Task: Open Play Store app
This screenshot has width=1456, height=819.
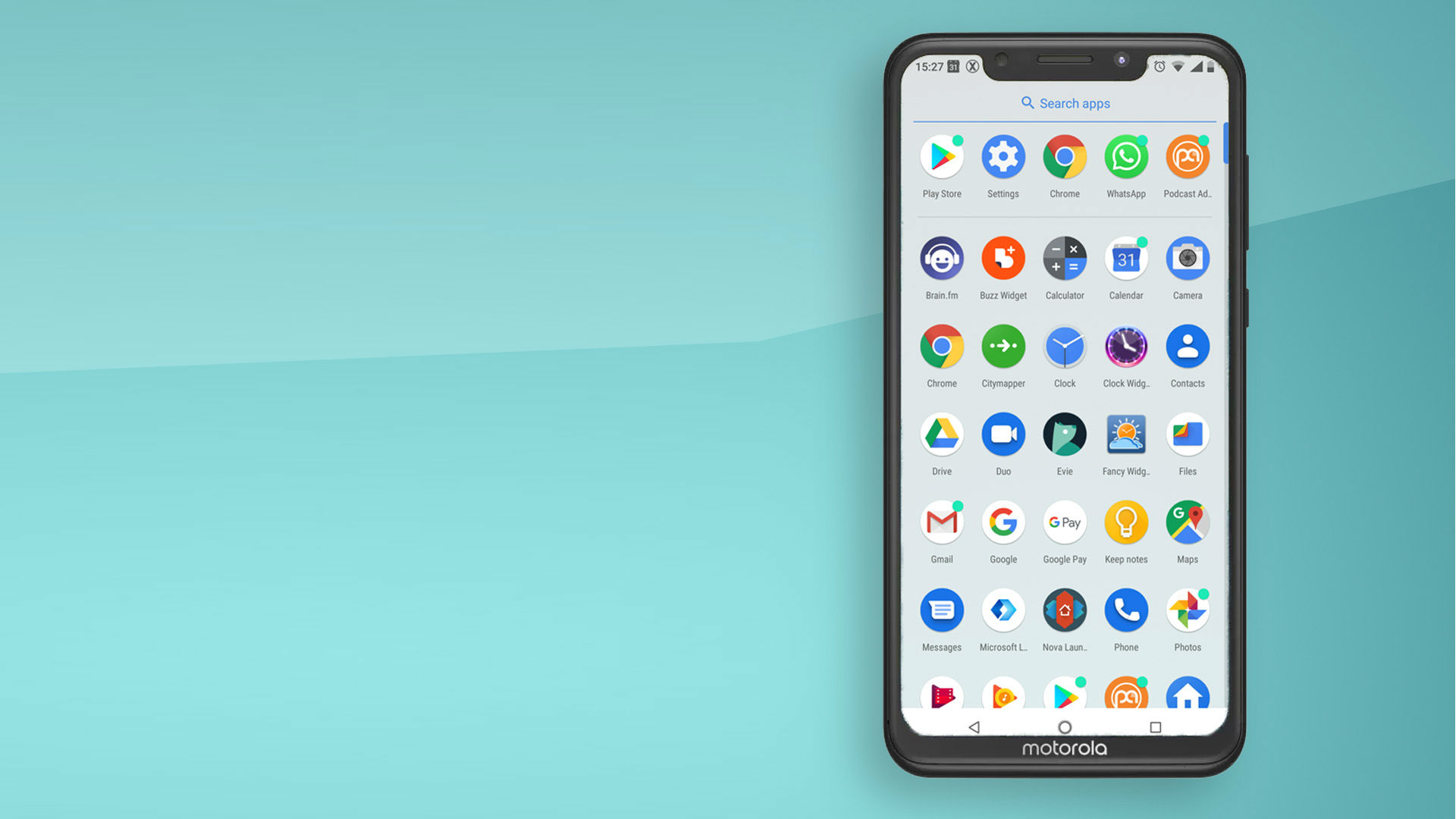Action: 941,157
